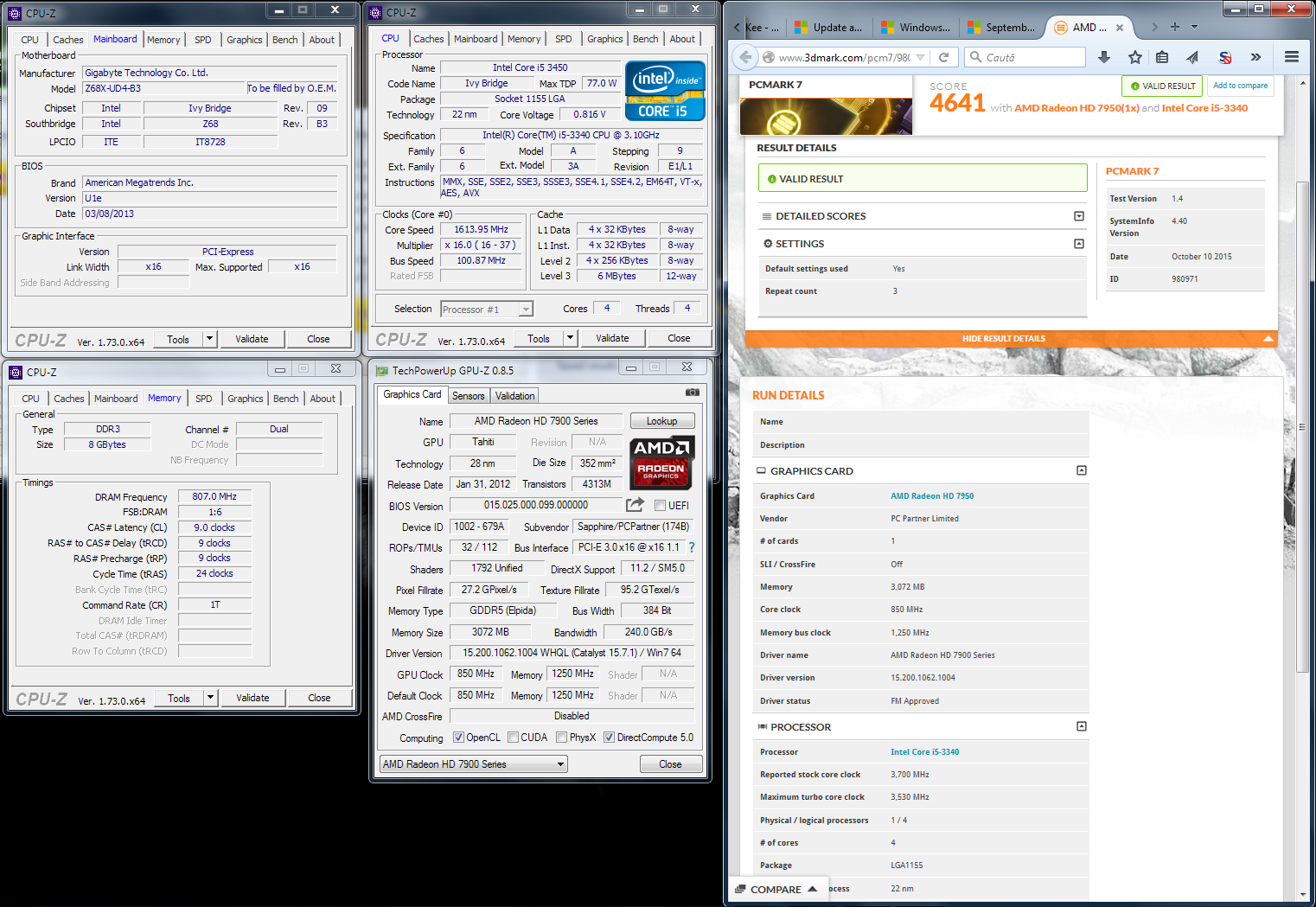
Task: Open the Validation tab in GPU-Z
Action: point(515,396)
